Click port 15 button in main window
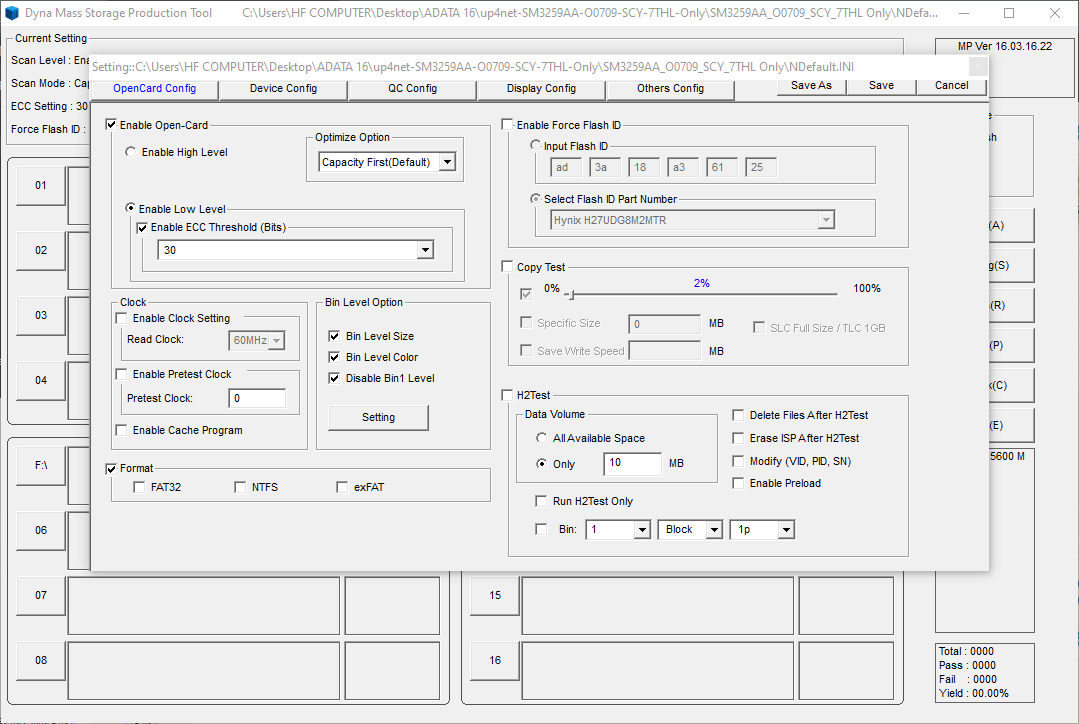Image resolution: width=1079 pixels, height=724 pixels. 495,595
